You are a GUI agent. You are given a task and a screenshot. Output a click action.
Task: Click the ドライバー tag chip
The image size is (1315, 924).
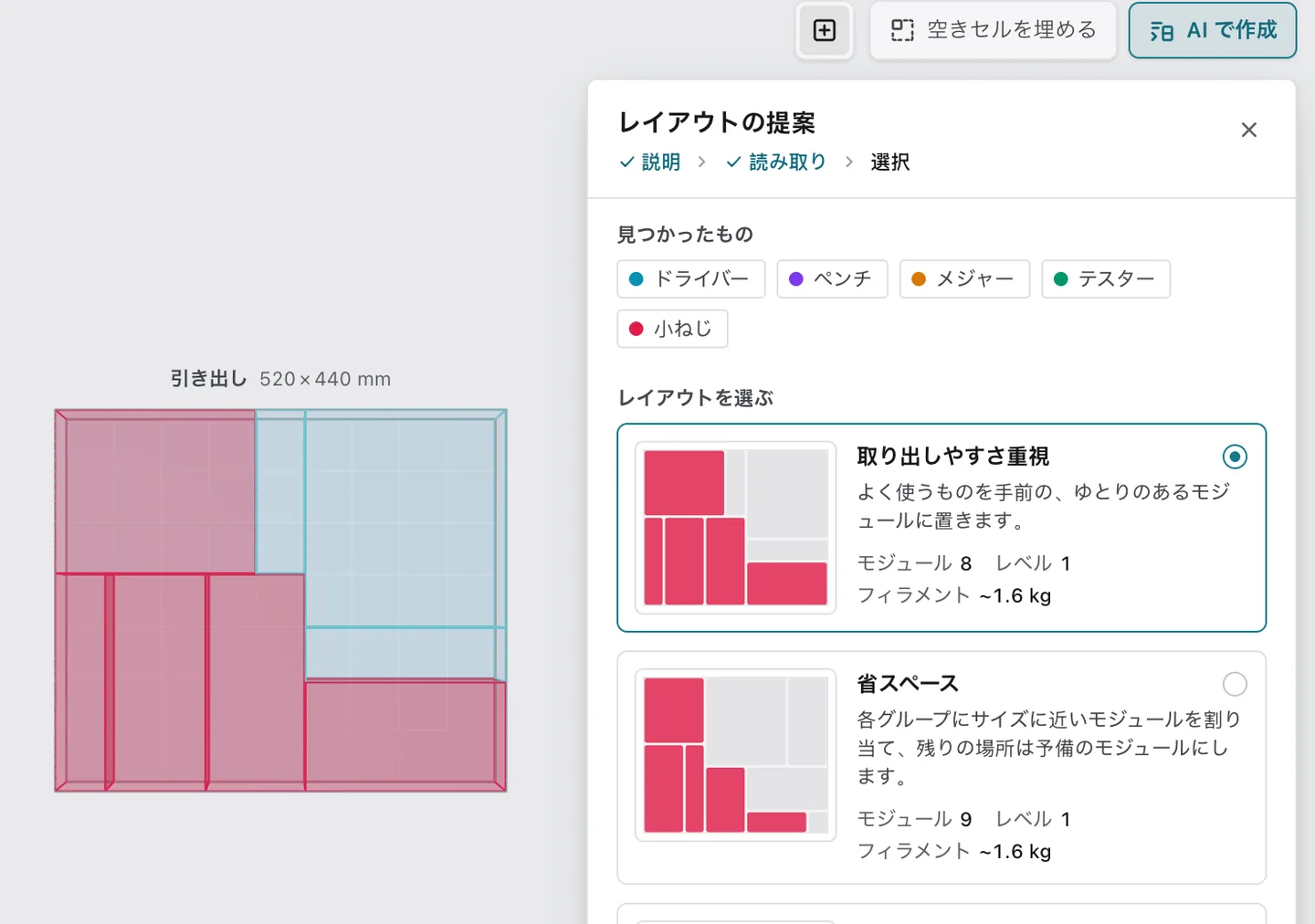point(691,278)
